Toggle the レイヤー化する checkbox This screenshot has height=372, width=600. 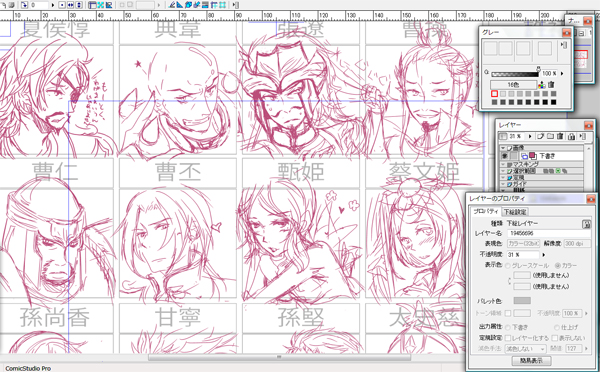pos(508,338)
